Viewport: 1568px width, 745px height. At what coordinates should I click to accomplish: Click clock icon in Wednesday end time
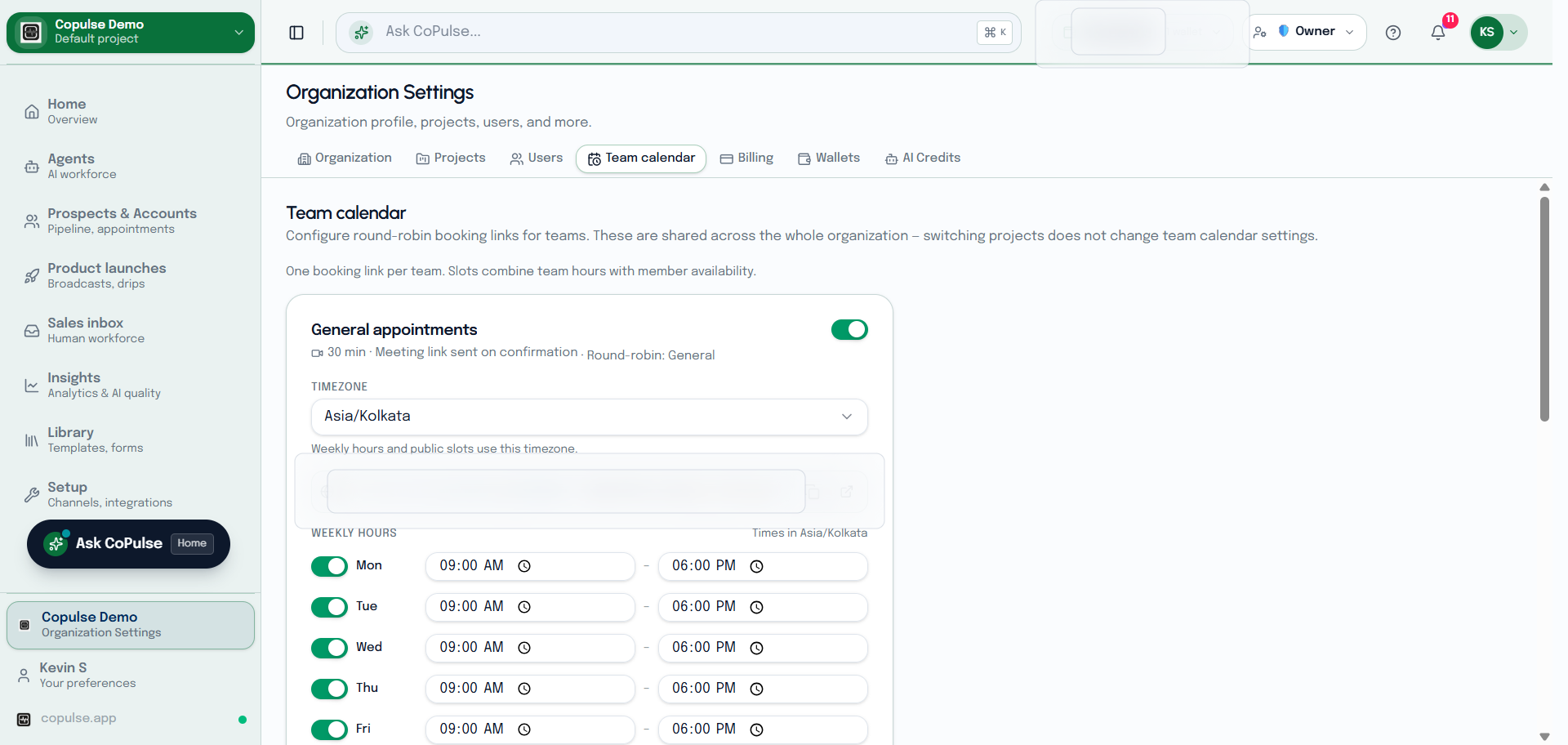(x=757, y=648)
